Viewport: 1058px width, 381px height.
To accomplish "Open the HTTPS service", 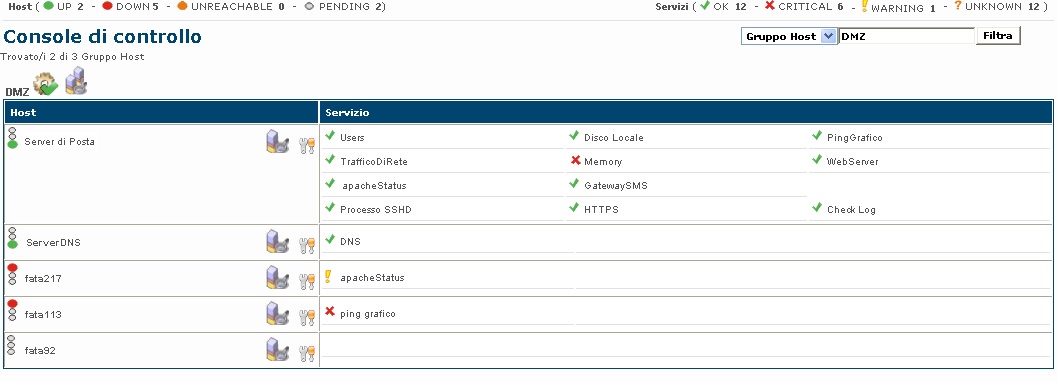I will coord(602,210).
